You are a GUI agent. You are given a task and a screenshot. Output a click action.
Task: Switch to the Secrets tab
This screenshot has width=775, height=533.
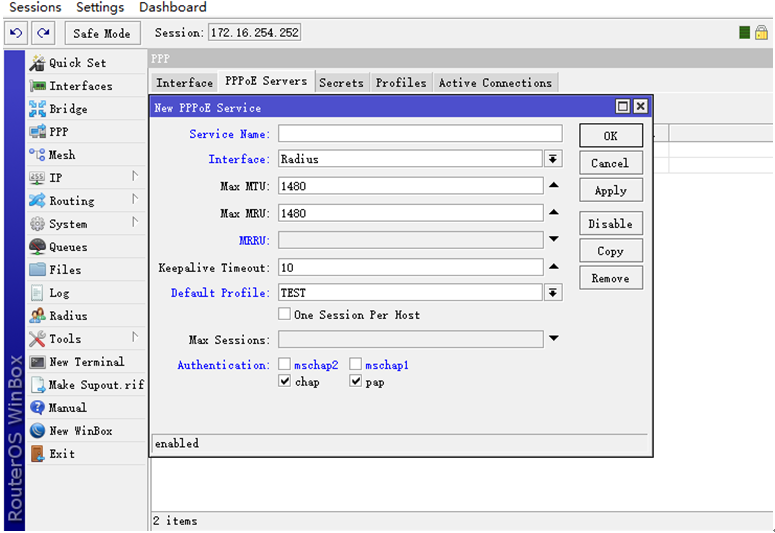(341, 83)
